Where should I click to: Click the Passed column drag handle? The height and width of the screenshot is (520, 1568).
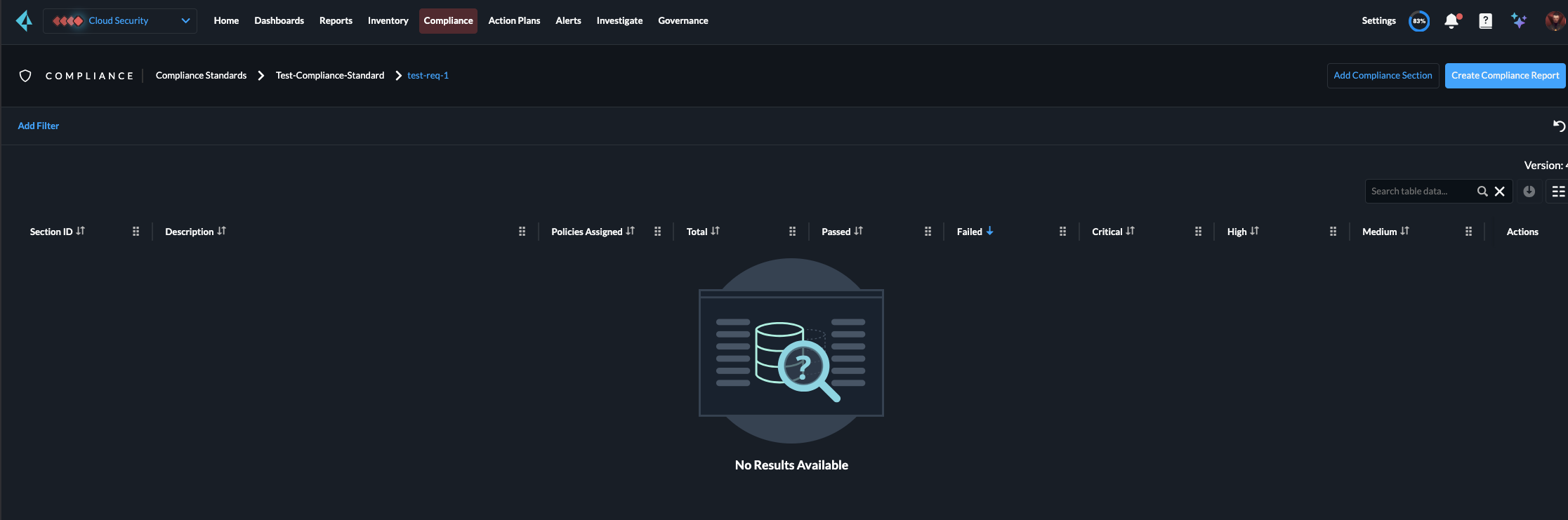pyautogui.click(x=928, y=232)
